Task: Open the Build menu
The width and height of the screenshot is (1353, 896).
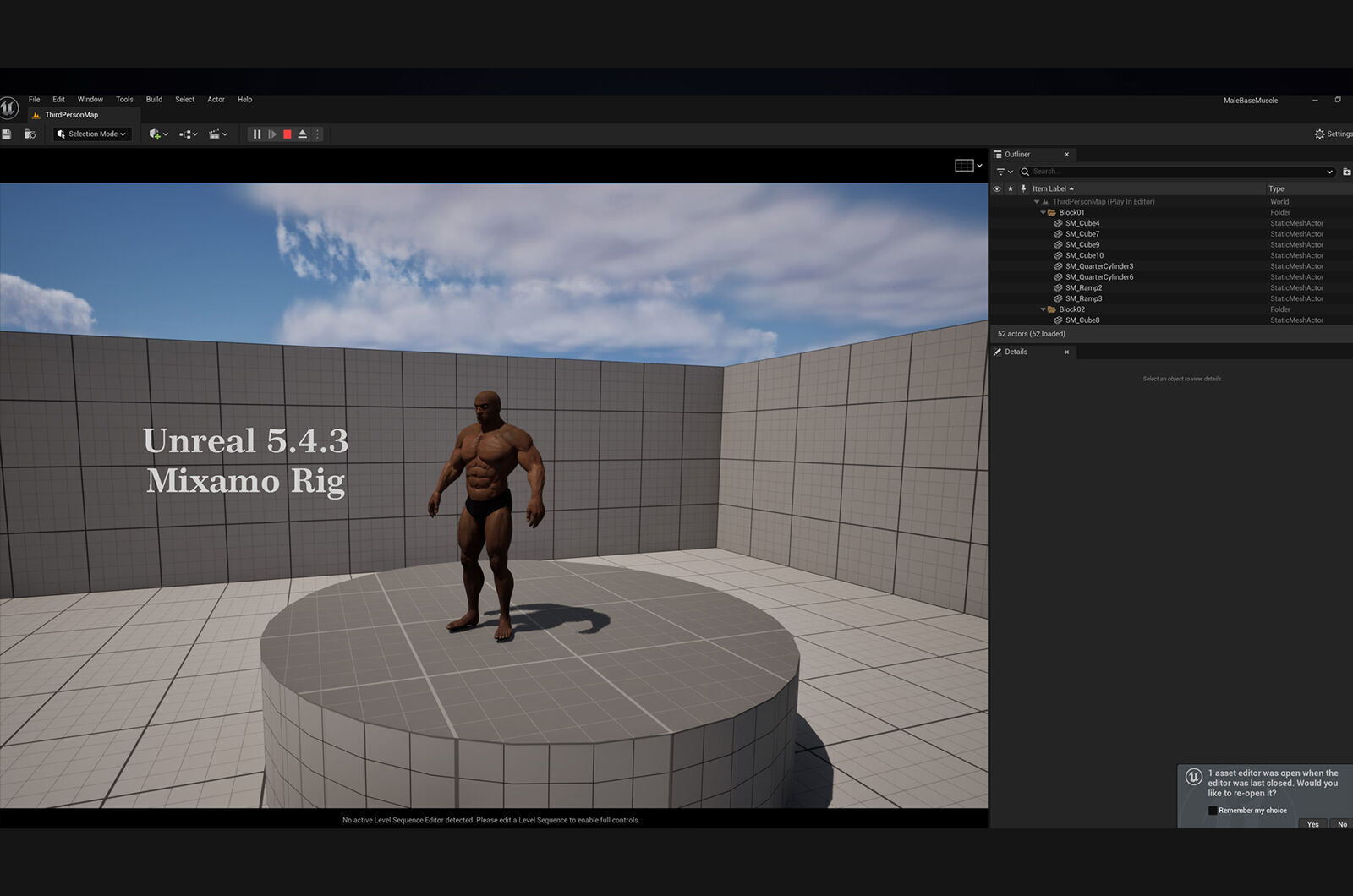Action: click(x=154, y=100)
